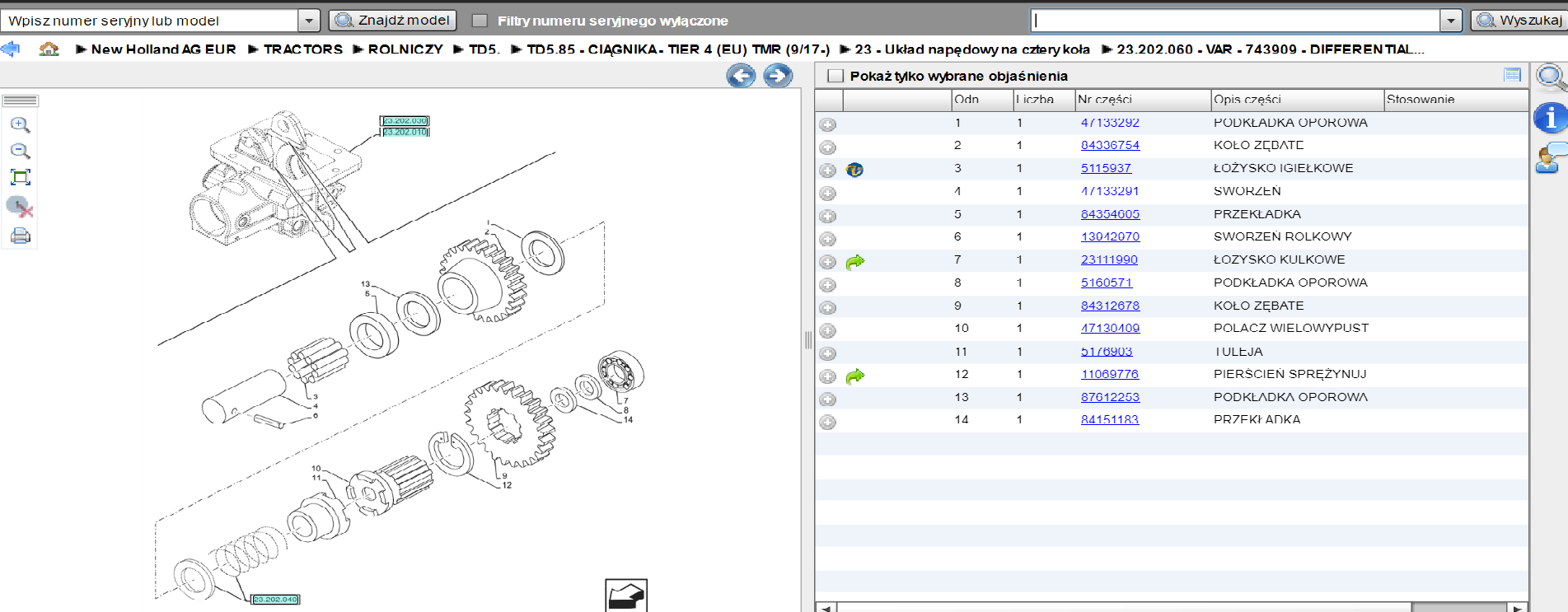This screenshot has height=612, width=1568.
Task: Click the home icon in breadcrumb
Action: (49, 49)
